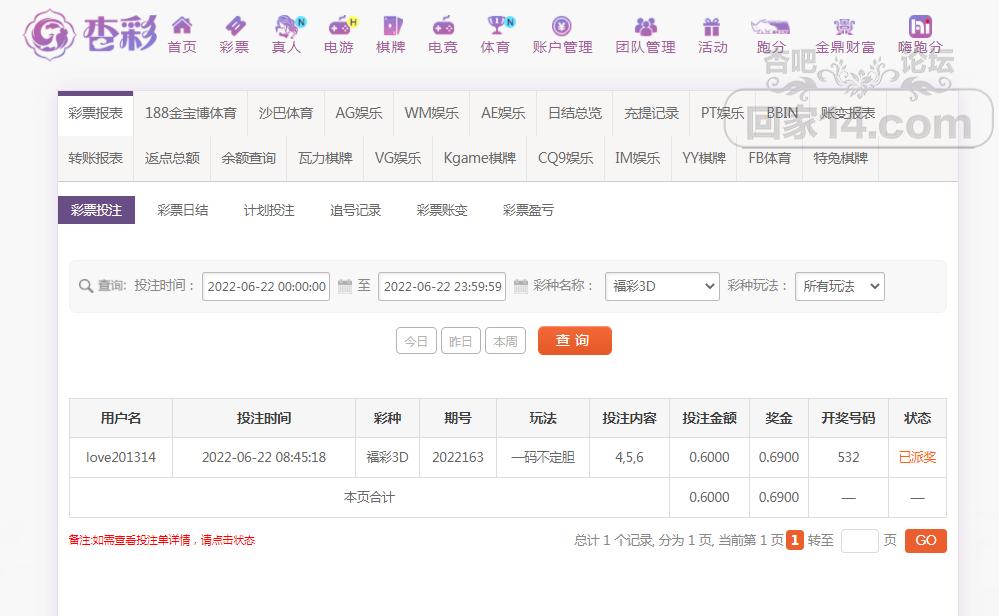
Task: Focus the end time field 2022-06-22 23:59:59
Action: tap(442, 286)
